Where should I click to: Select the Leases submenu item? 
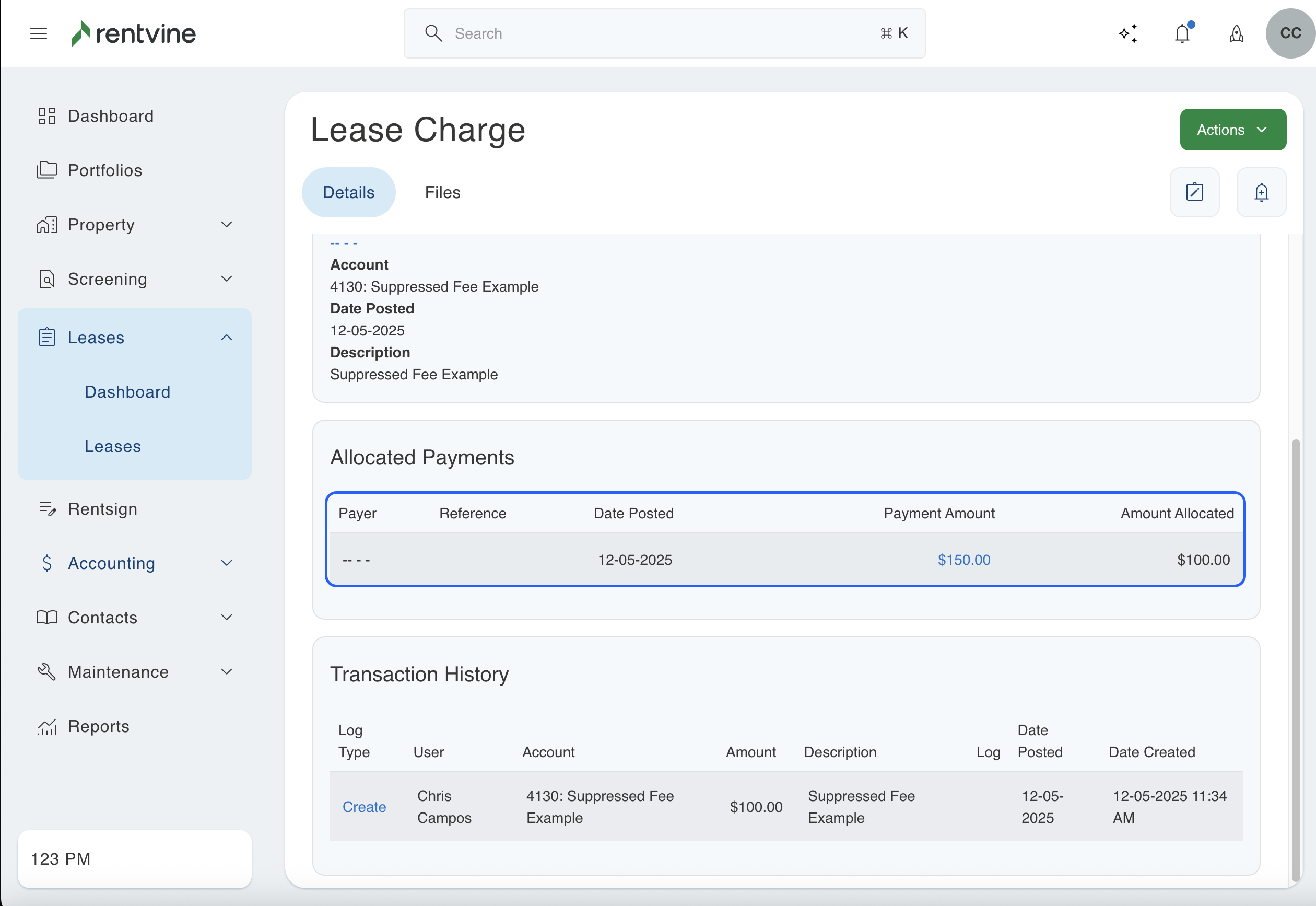(113, 446)
